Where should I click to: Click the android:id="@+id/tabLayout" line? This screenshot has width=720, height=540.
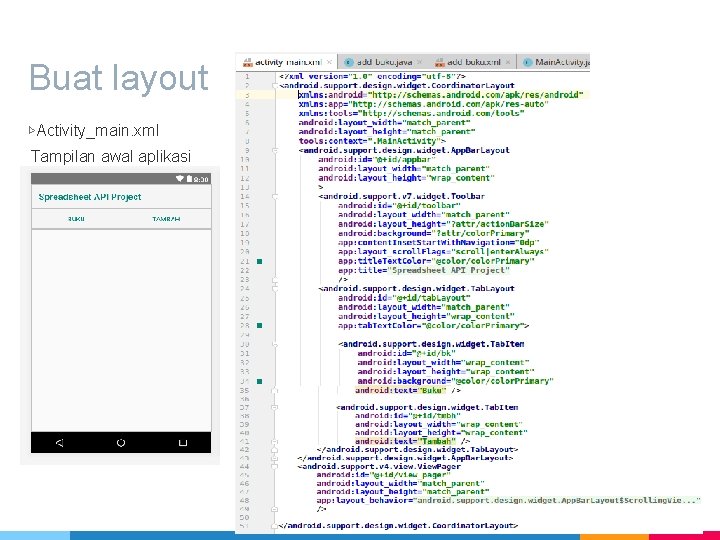(x=405, y=298)
